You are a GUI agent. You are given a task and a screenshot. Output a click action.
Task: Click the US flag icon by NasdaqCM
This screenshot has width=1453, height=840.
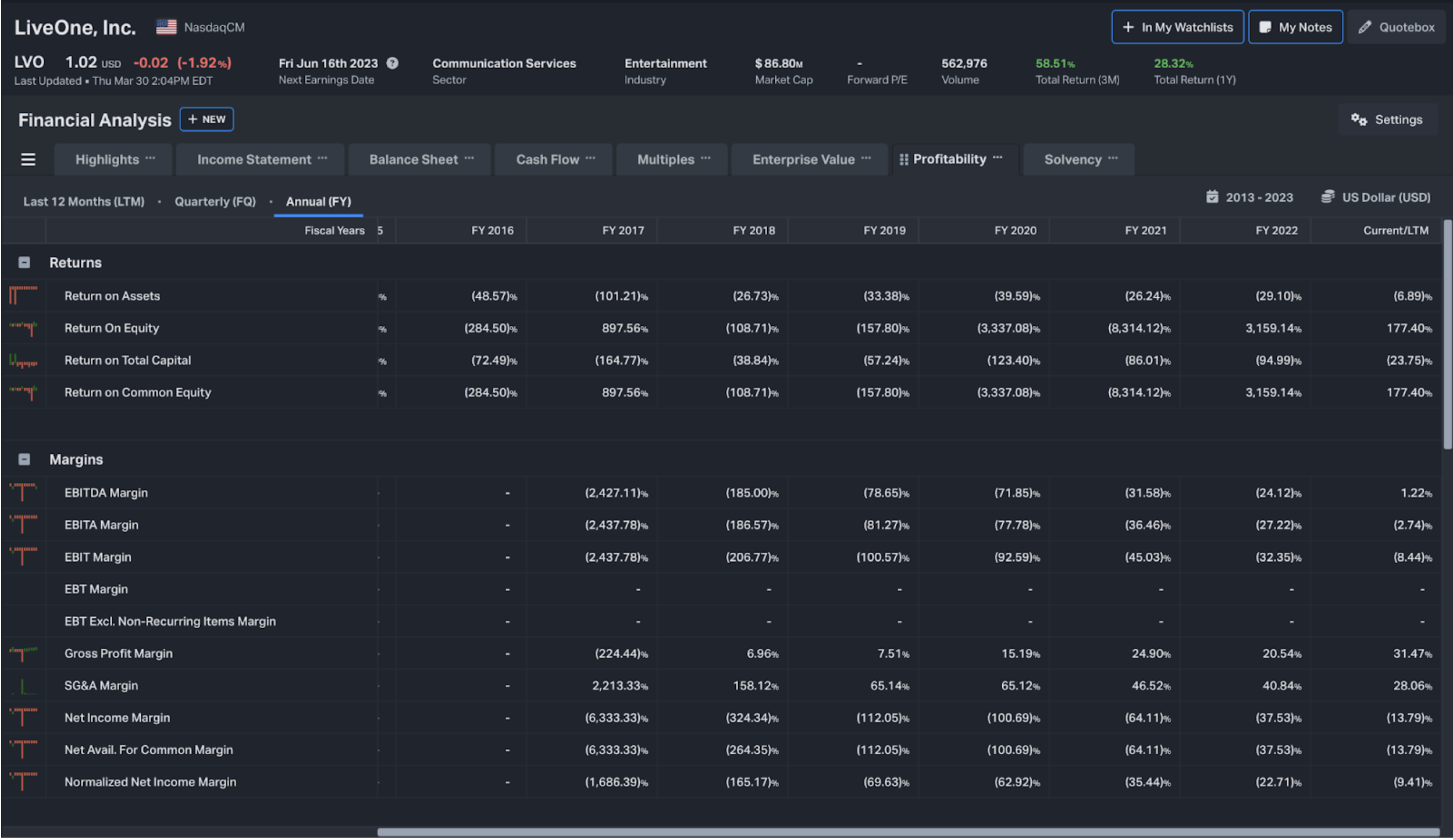coord(166,27)
